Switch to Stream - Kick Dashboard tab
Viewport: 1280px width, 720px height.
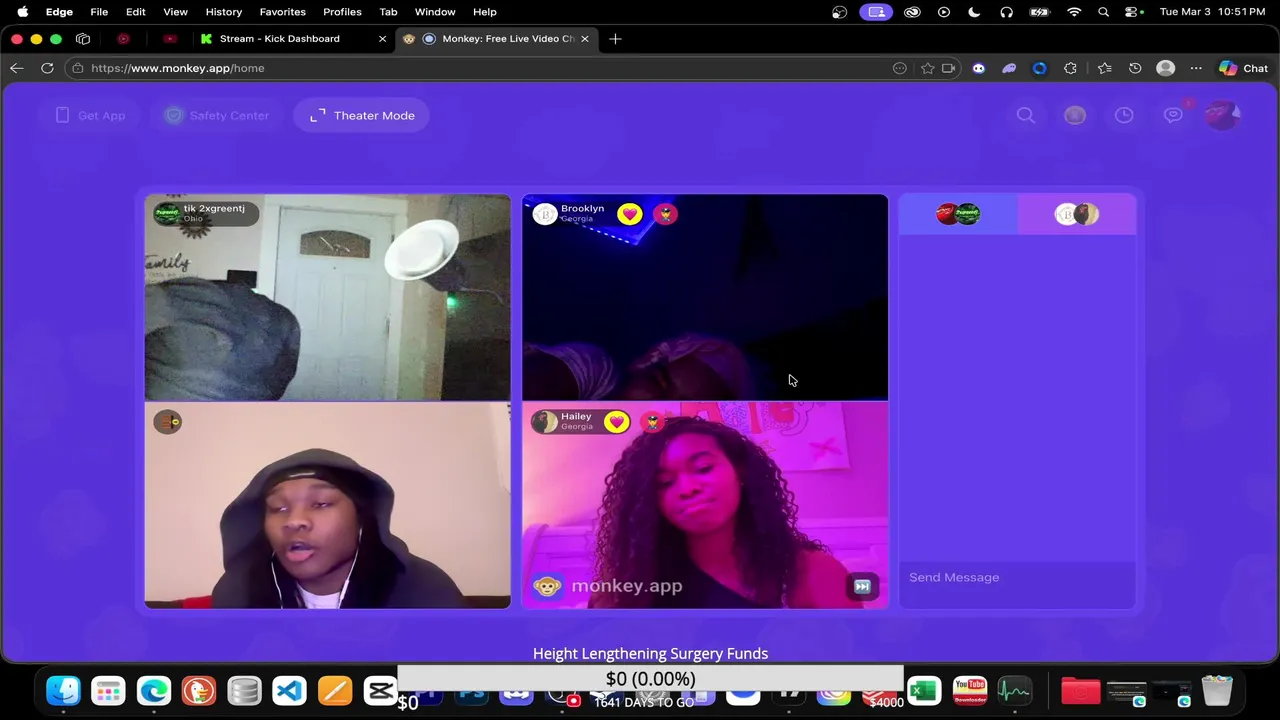(280, 39)
